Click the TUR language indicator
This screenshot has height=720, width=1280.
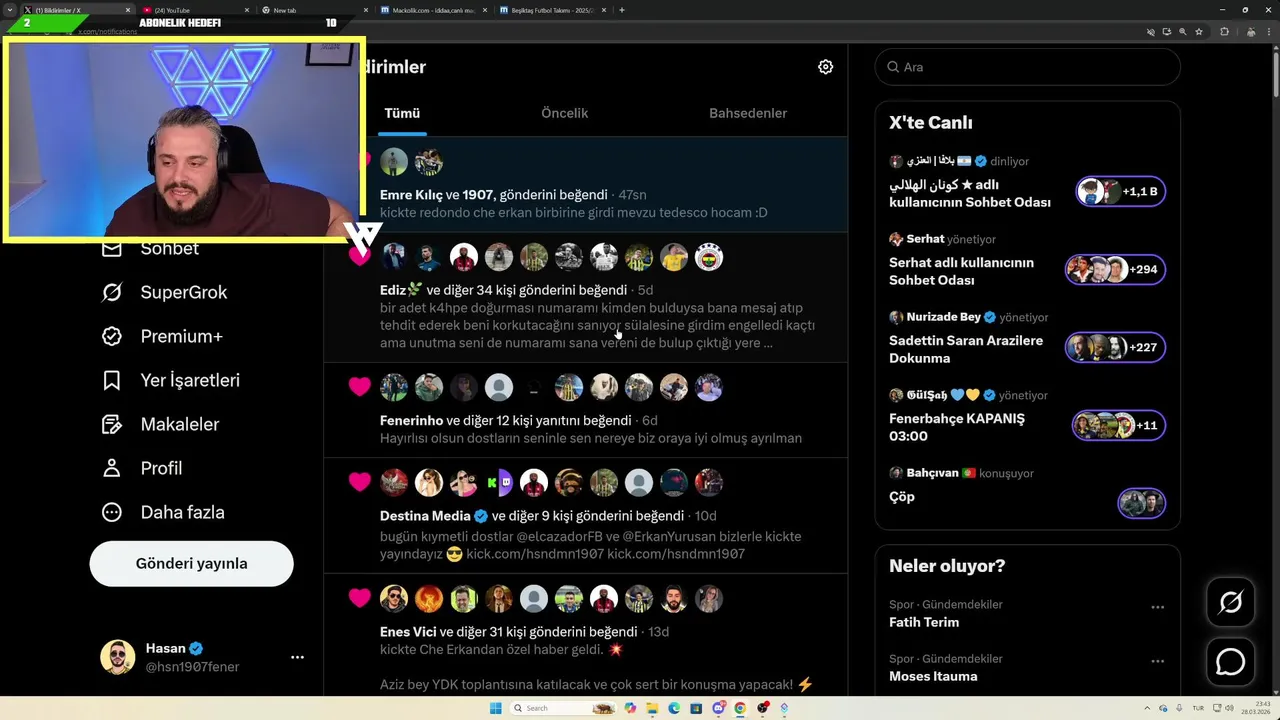[x=1198, y=708]
